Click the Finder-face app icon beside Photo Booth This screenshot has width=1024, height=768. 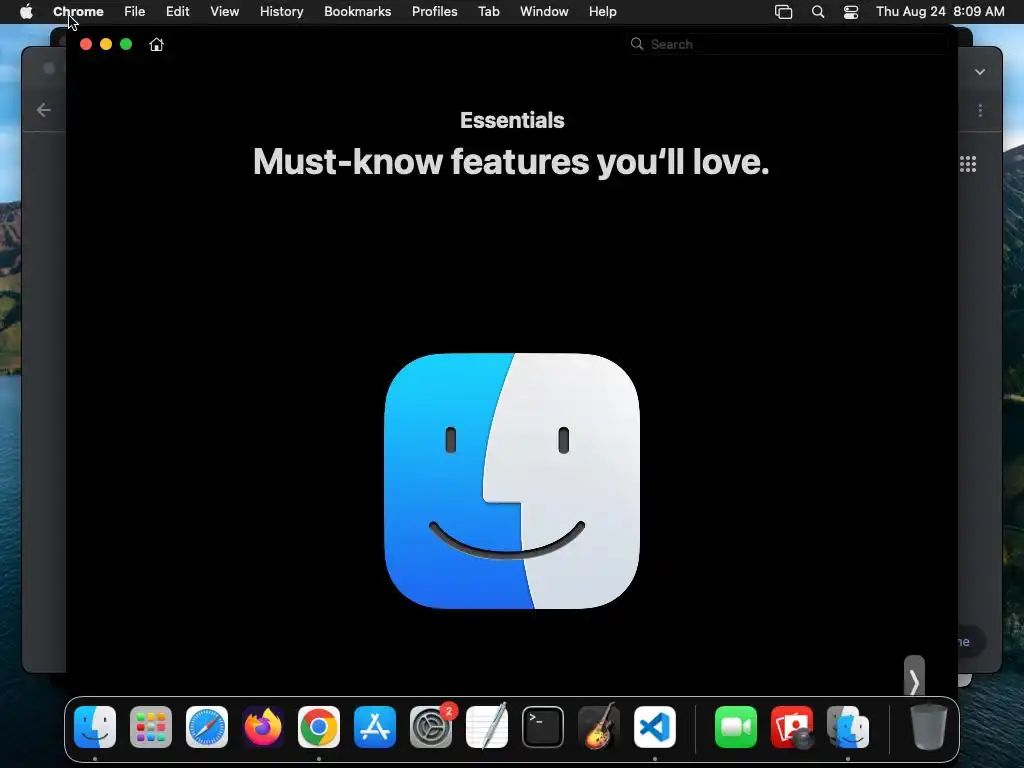[848, 727]
